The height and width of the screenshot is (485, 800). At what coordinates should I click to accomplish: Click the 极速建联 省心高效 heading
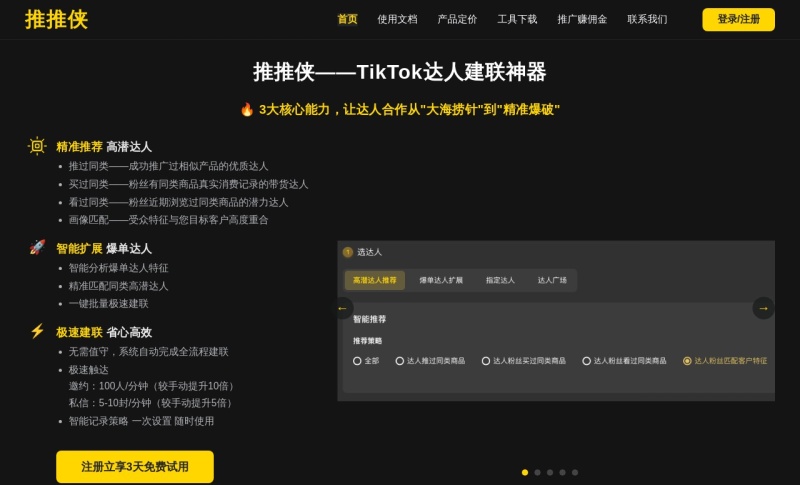104,333
